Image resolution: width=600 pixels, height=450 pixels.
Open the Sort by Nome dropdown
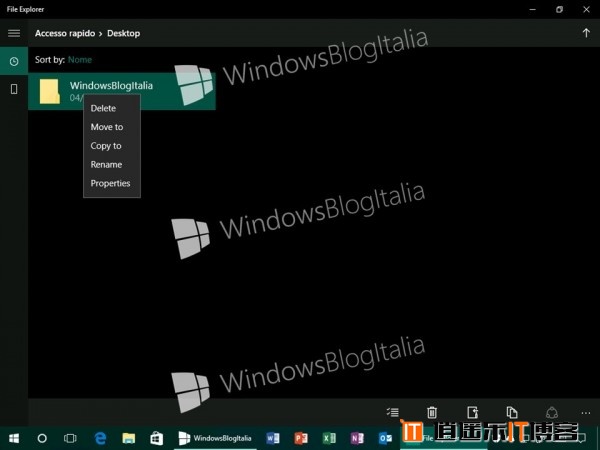click(x=80, y=60)
